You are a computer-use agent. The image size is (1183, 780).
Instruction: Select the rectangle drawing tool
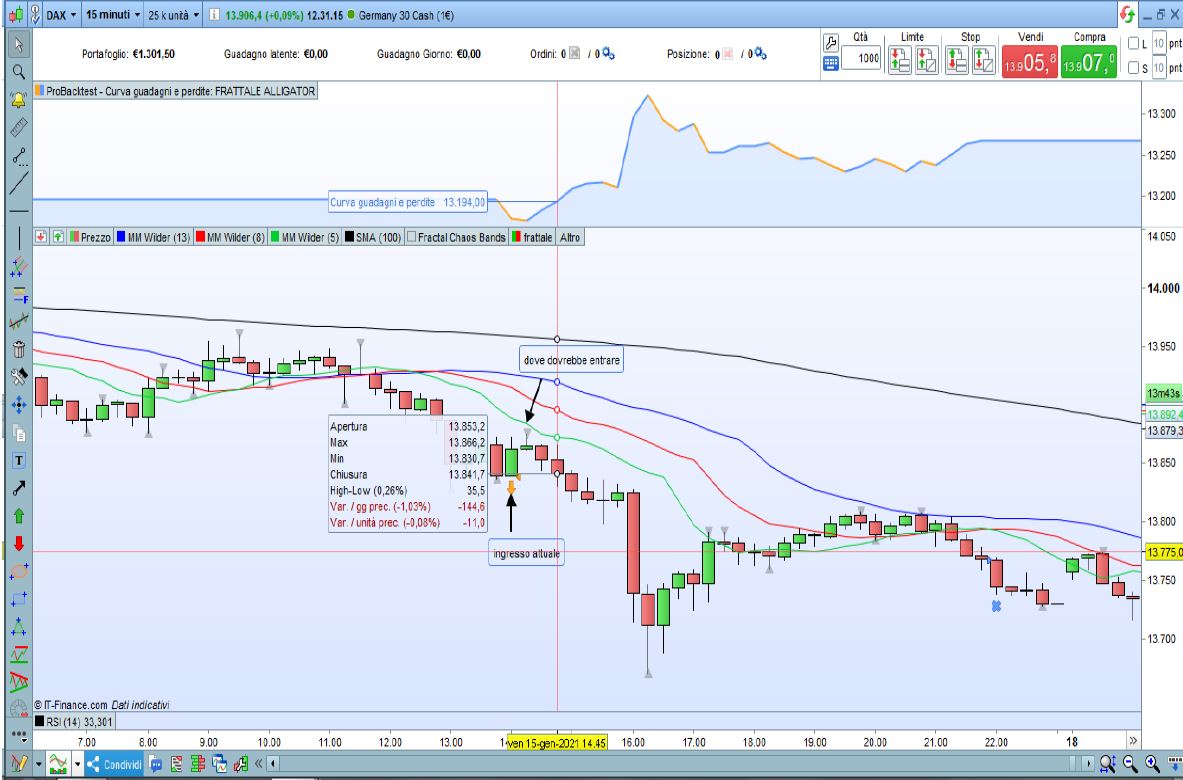point(19,600)
